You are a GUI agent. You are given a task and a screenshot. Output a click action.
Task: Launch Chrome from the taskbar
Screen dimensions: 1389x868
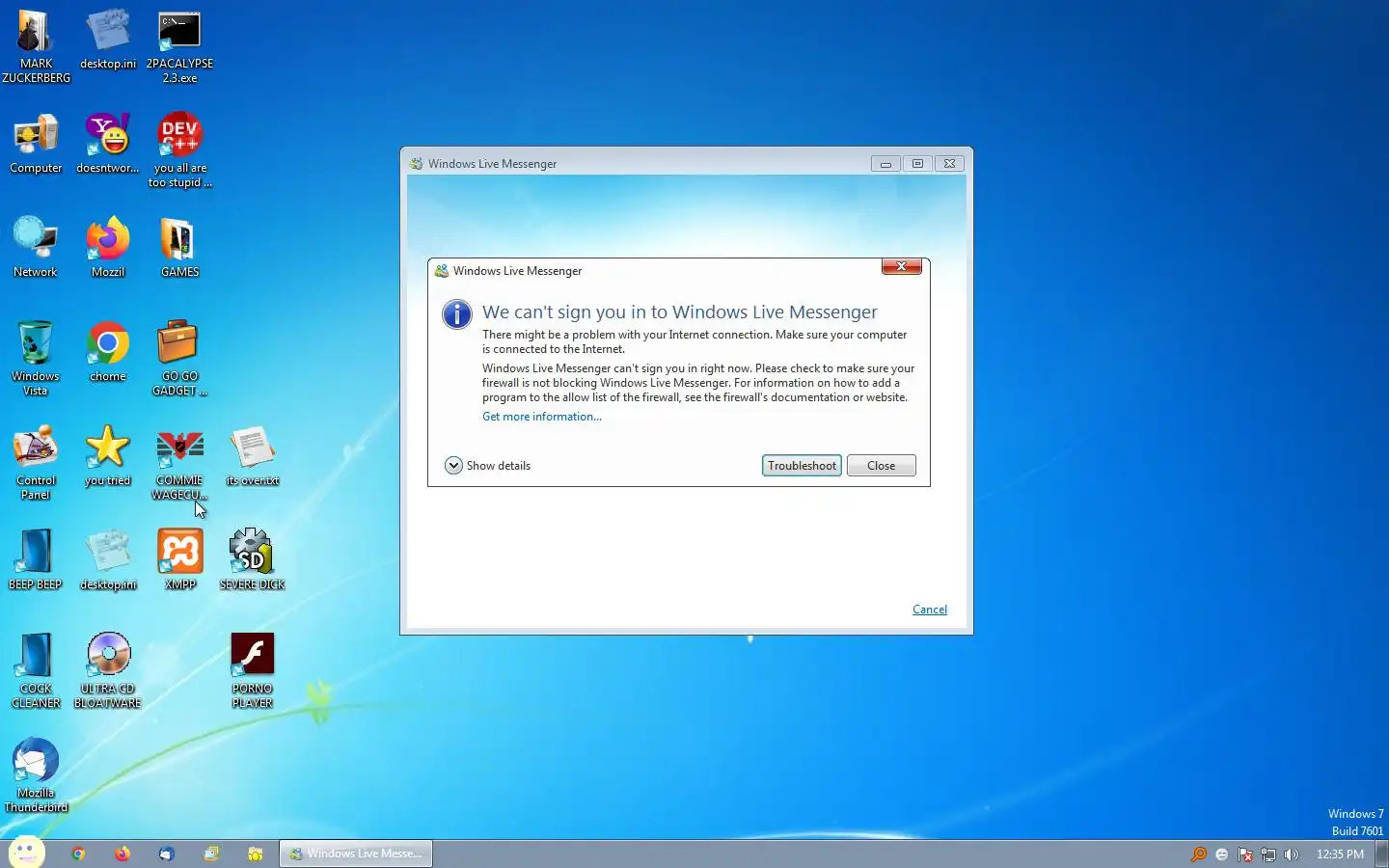pyautogui.click(x=78, y=854)
